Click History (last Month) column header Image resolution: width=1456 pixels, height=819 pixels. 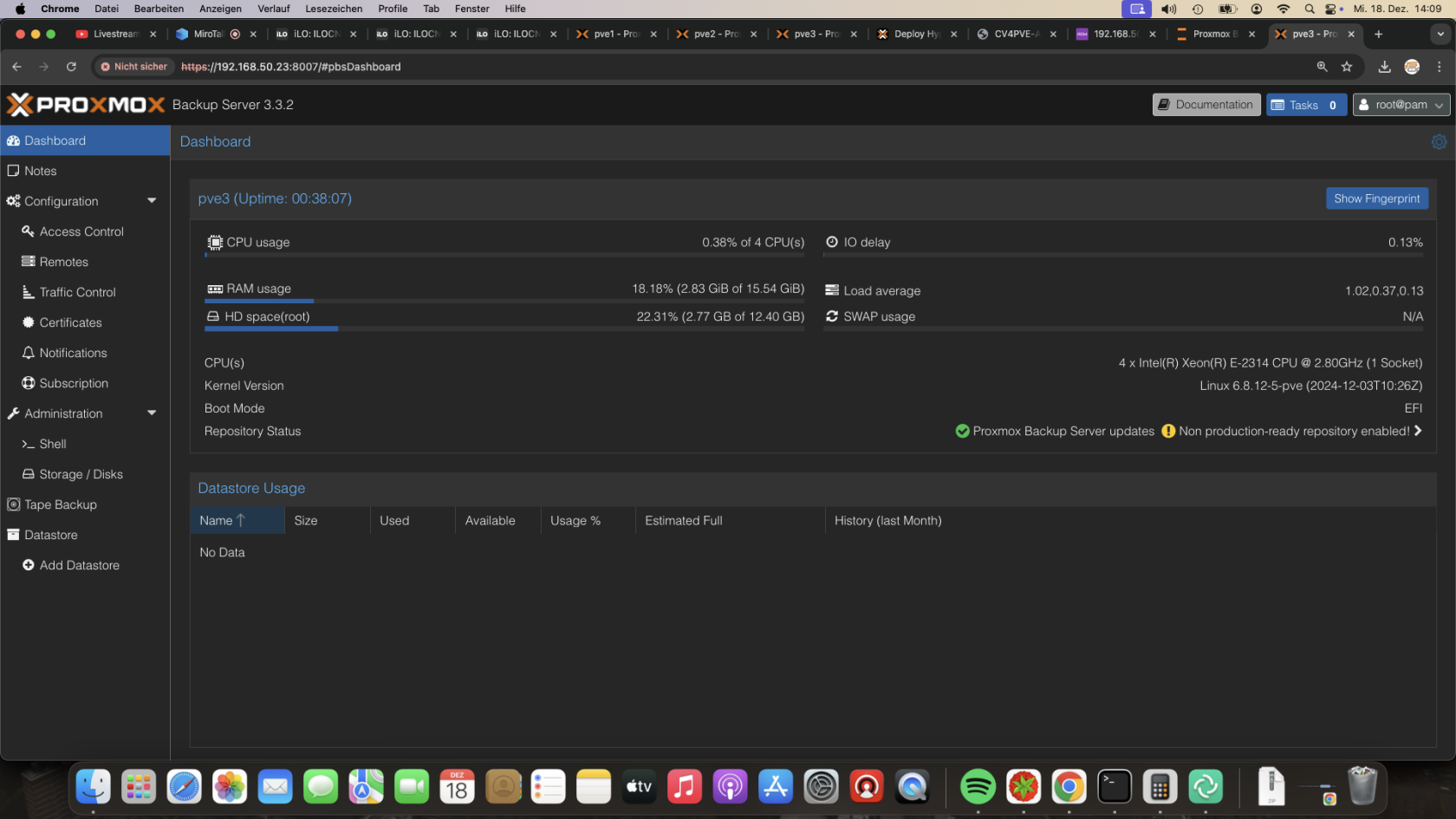coord(1130,520)
